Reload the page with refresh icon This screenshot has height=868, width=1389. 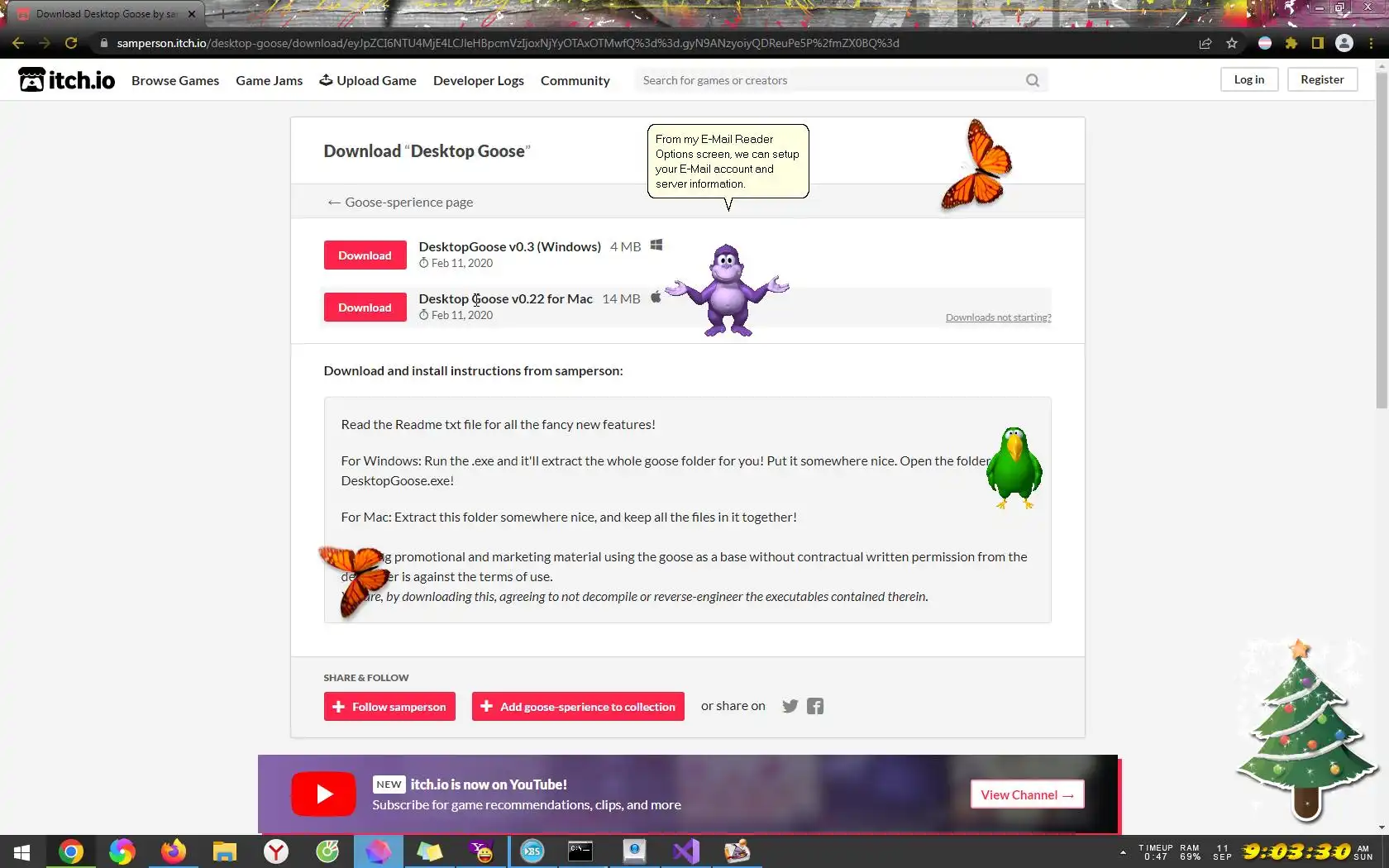71,43
